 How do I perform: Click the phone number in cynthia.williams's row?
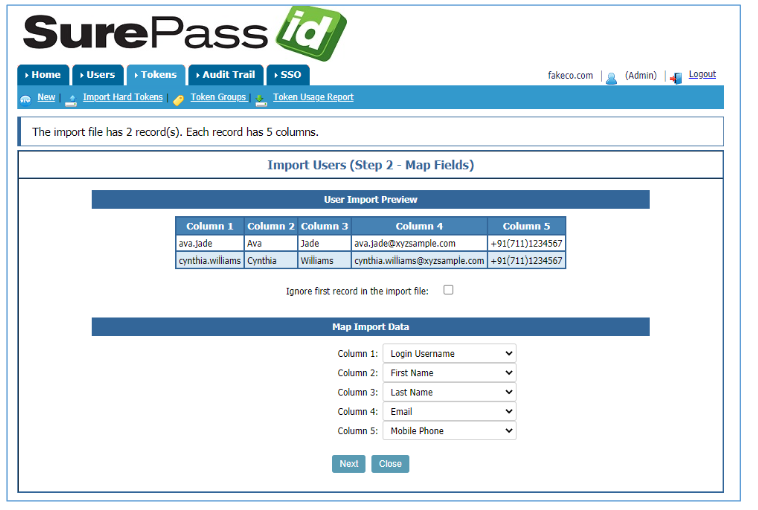526,261
